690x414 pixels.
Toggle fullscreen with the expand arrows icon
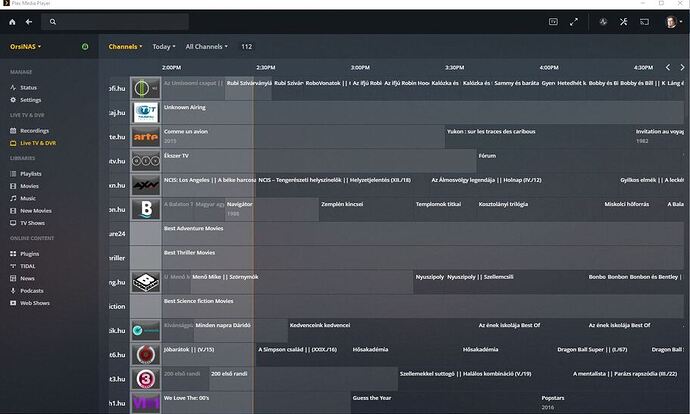[x=574, y=22]
